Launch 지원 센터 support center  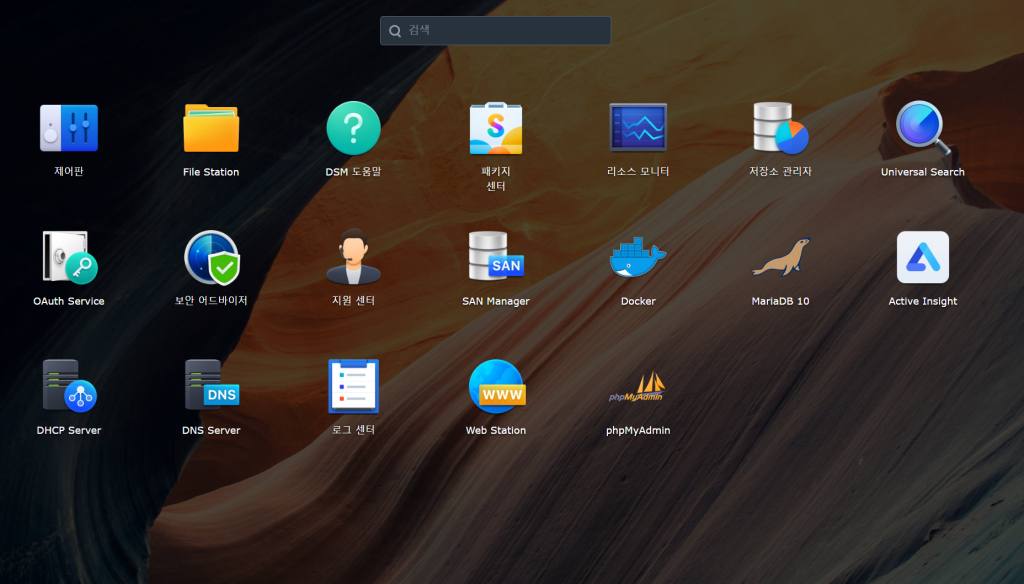(x=353, y=258)
